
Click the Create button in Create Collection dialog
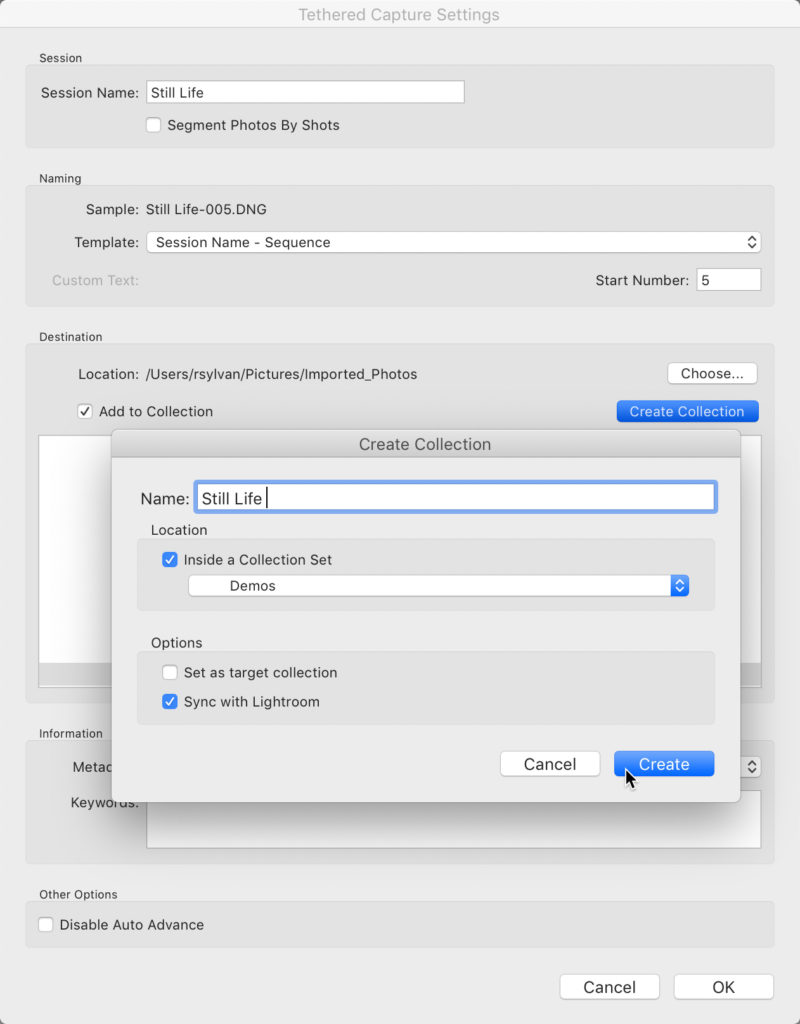664,763
